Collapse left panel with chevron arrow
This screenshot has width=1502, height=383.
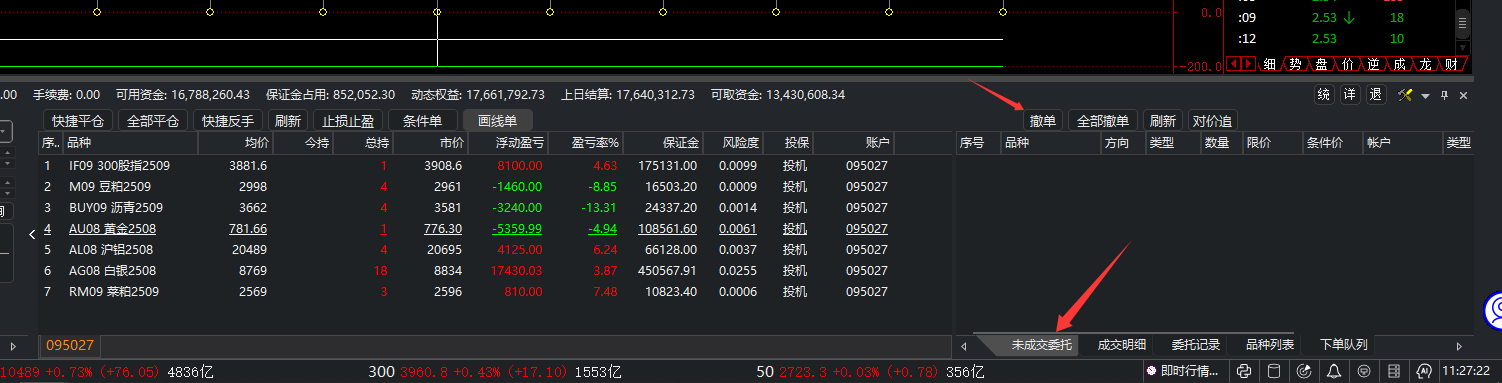click(x=31, y=234)
